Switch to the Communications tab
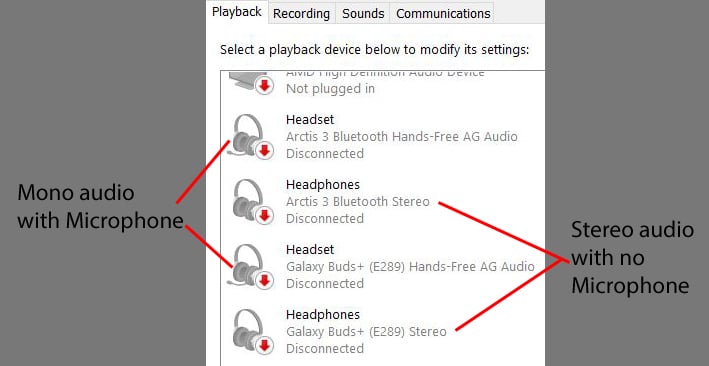The width and height of the screenshot is (709, 366). [x=443, y=14]
